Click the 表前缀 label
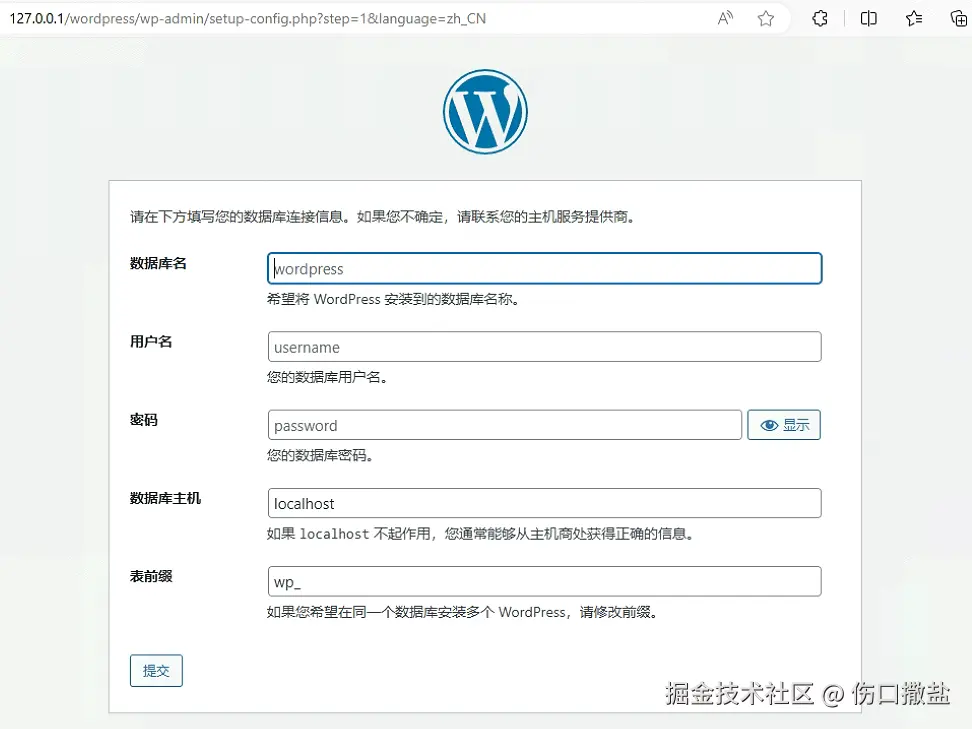This screenshot has width=972, height=729. tap(151, 577)
